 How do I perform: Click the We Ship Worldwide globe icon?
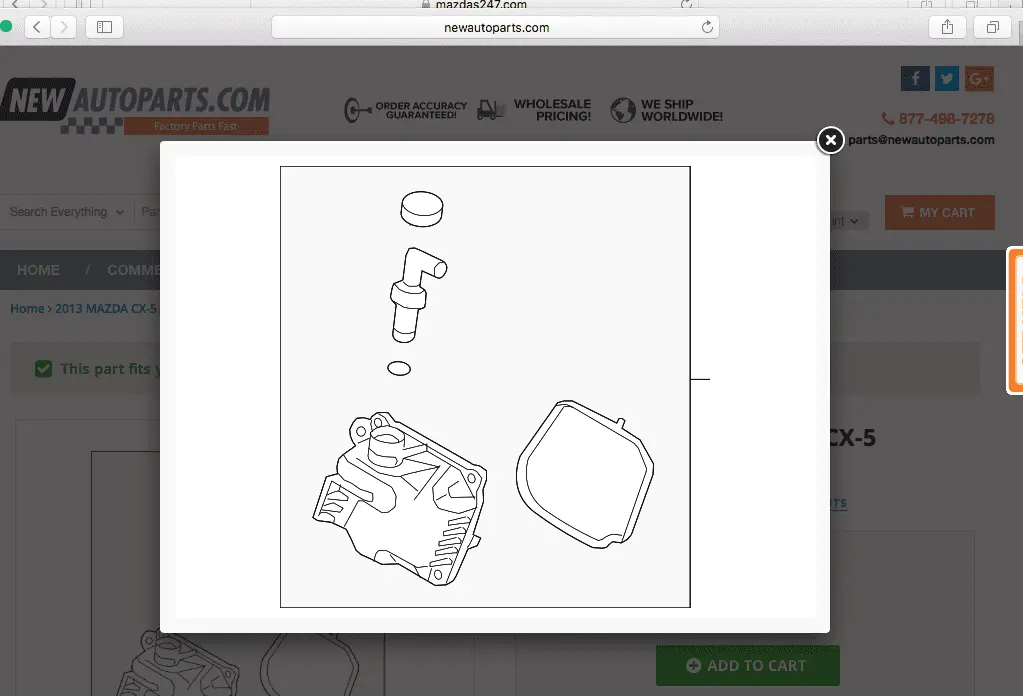point(622,110)
